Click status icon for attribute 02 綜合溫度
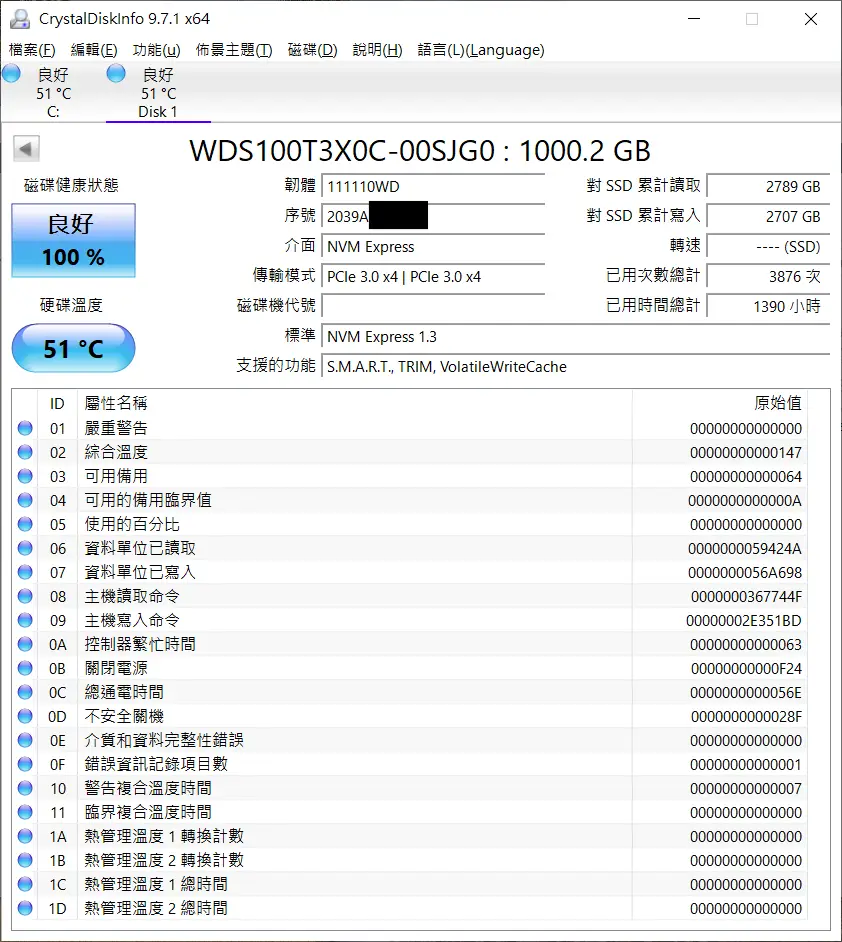 (x=25, y=452)
